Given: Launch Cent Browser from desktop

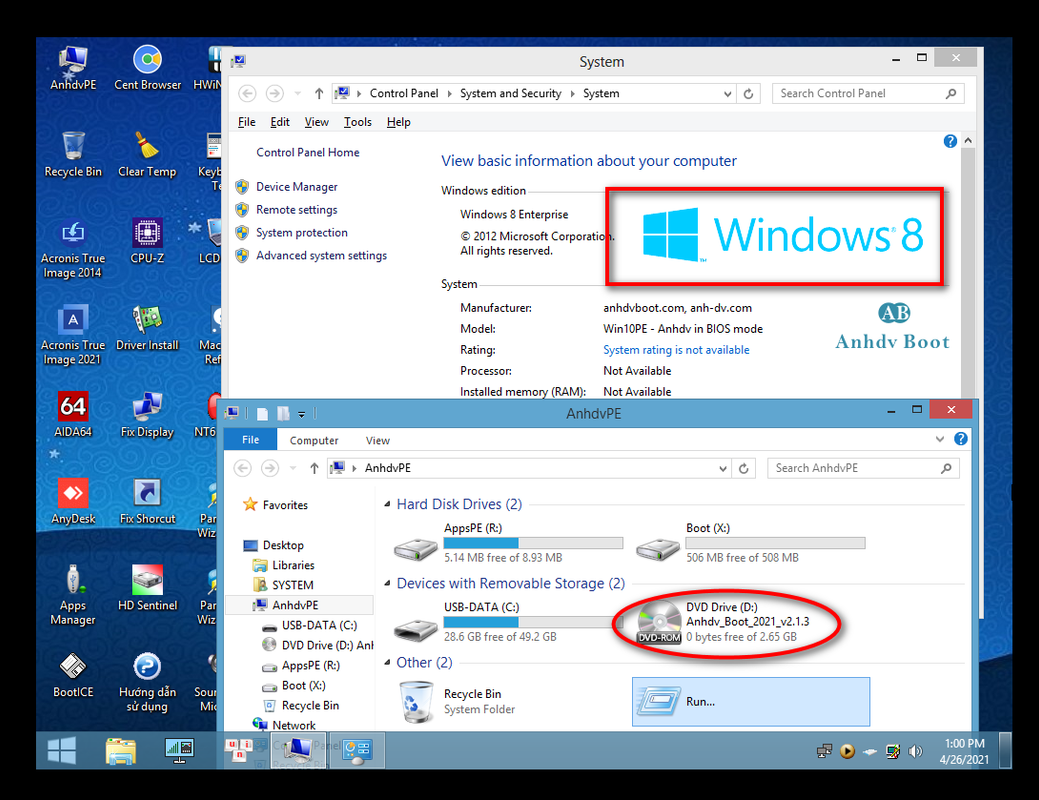Looking at the screenshot, I should pyautogui.click(x=147, y=68).
